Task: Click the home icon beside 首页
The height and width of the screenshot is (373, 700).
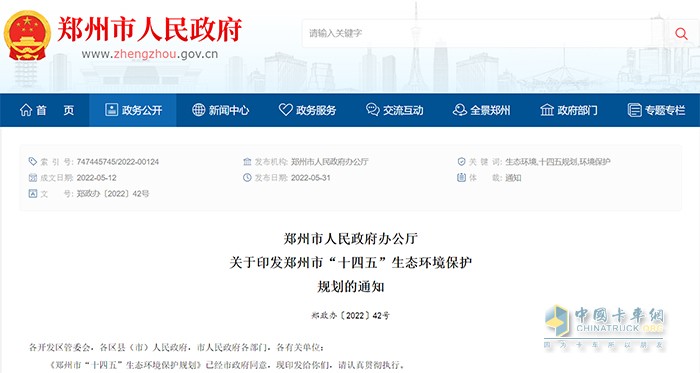Action: [26, 110]
